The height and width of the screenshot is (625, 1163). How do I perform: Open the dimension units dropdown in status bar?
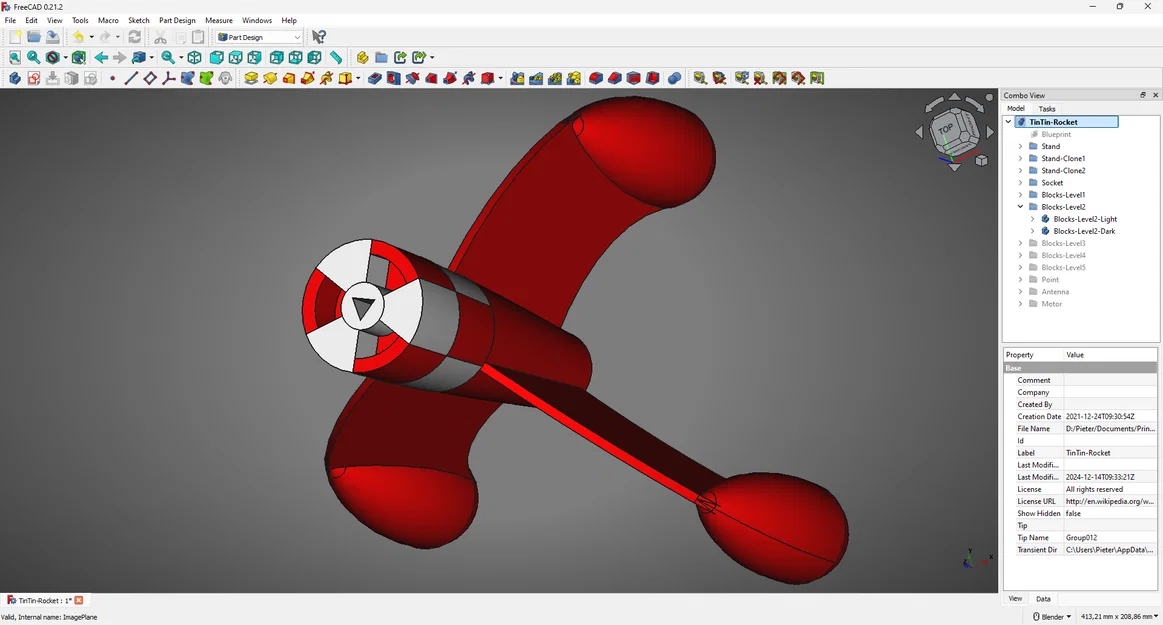pos(1119,617)
